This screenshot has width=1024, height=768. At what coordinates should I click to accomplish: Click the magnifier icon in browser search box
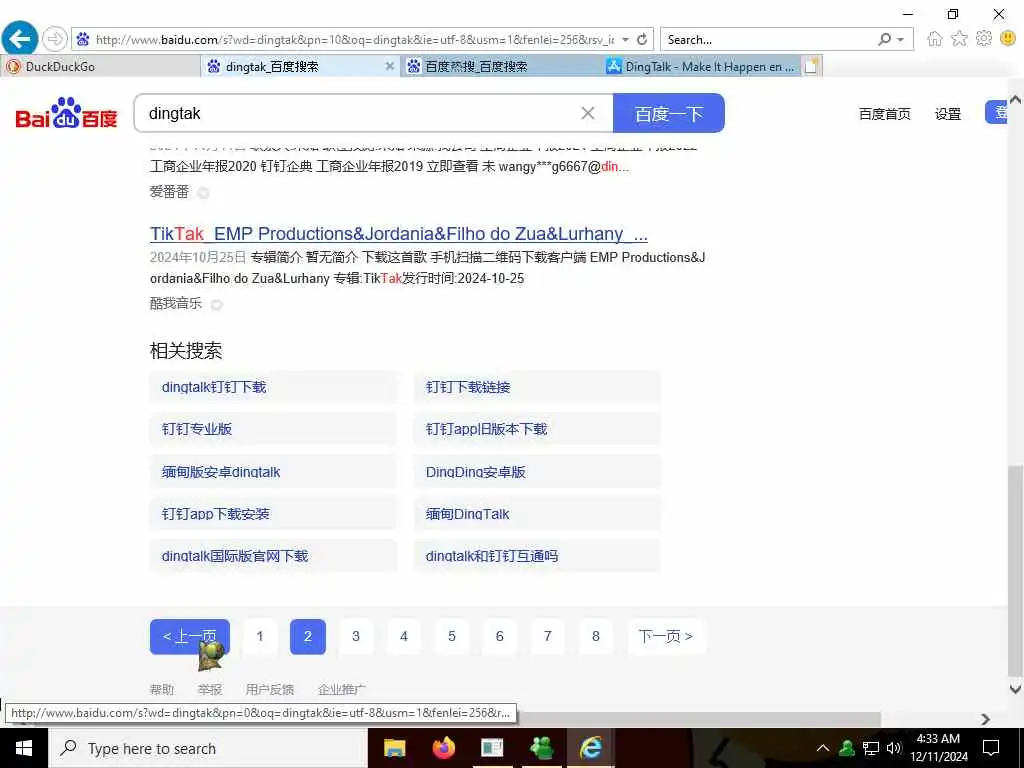(884, 39)
